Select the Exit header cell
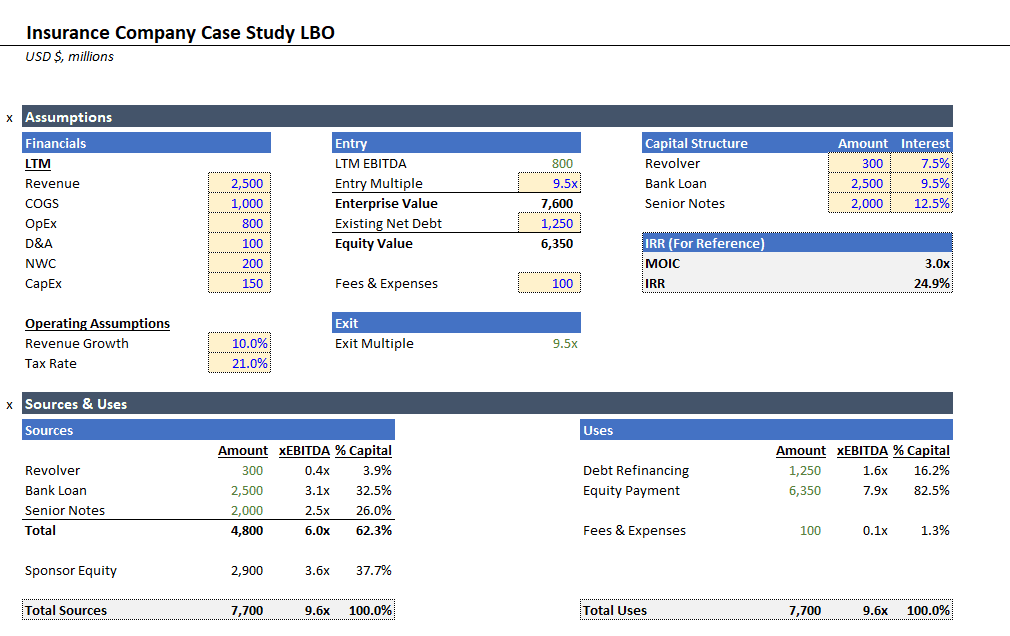This screenshot has height=636, width=1010. click(x=456, y=323)
